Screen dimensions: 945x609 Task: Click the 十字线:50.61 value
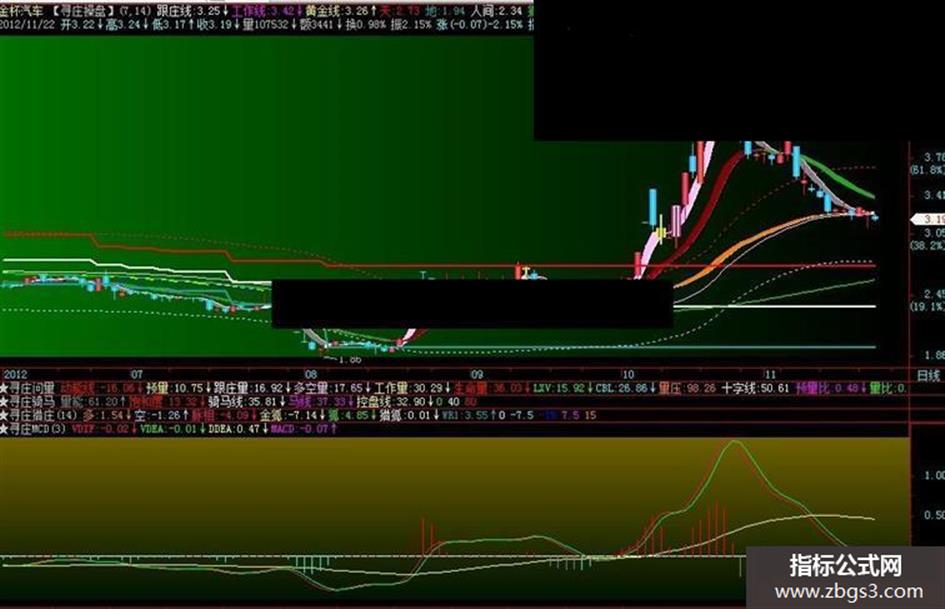(x=755, y=388)
